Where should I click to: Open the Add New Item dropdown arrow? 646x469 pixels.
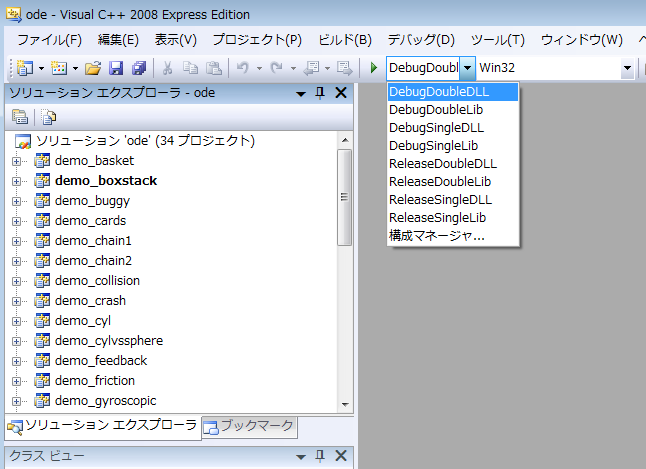[x=75, y=68]
